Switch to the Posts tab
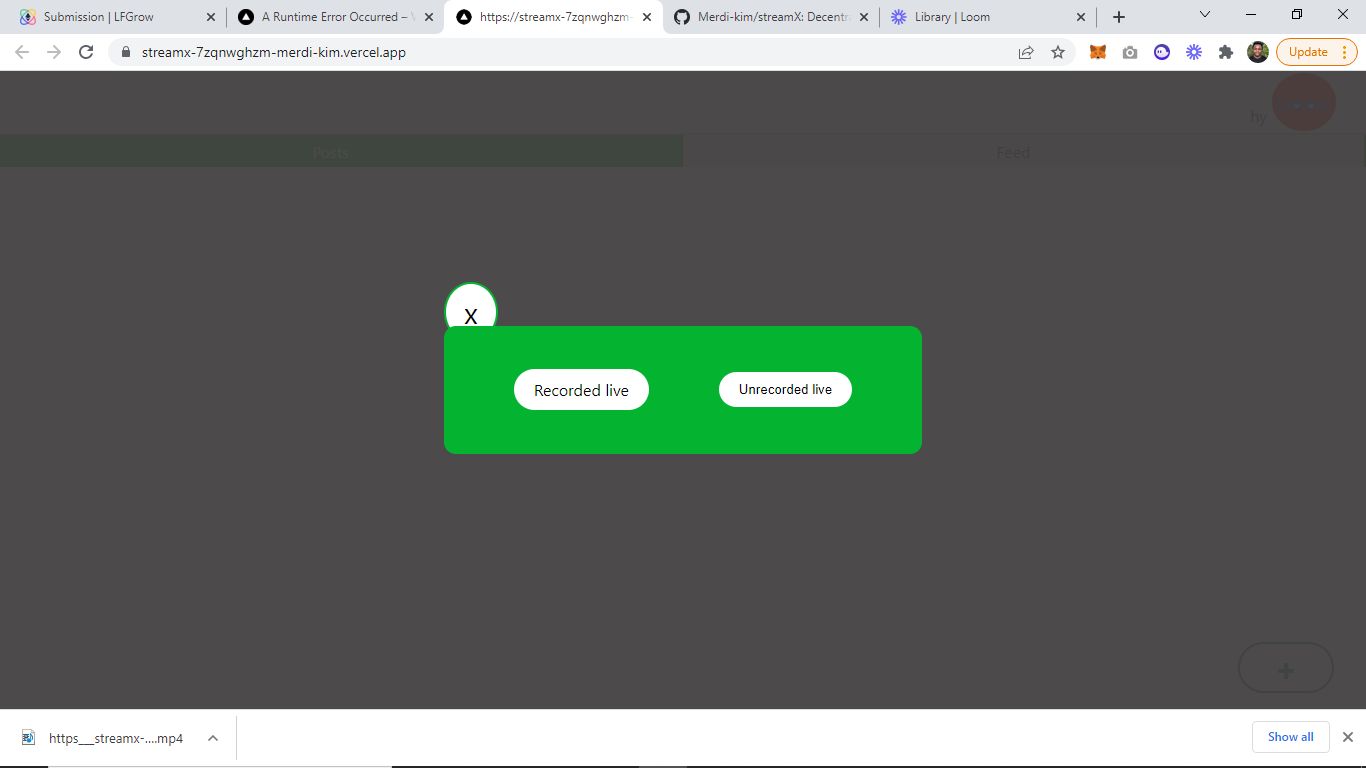Image resolution: width=1366 pixels, height=768 pixels. click(341, 152)
